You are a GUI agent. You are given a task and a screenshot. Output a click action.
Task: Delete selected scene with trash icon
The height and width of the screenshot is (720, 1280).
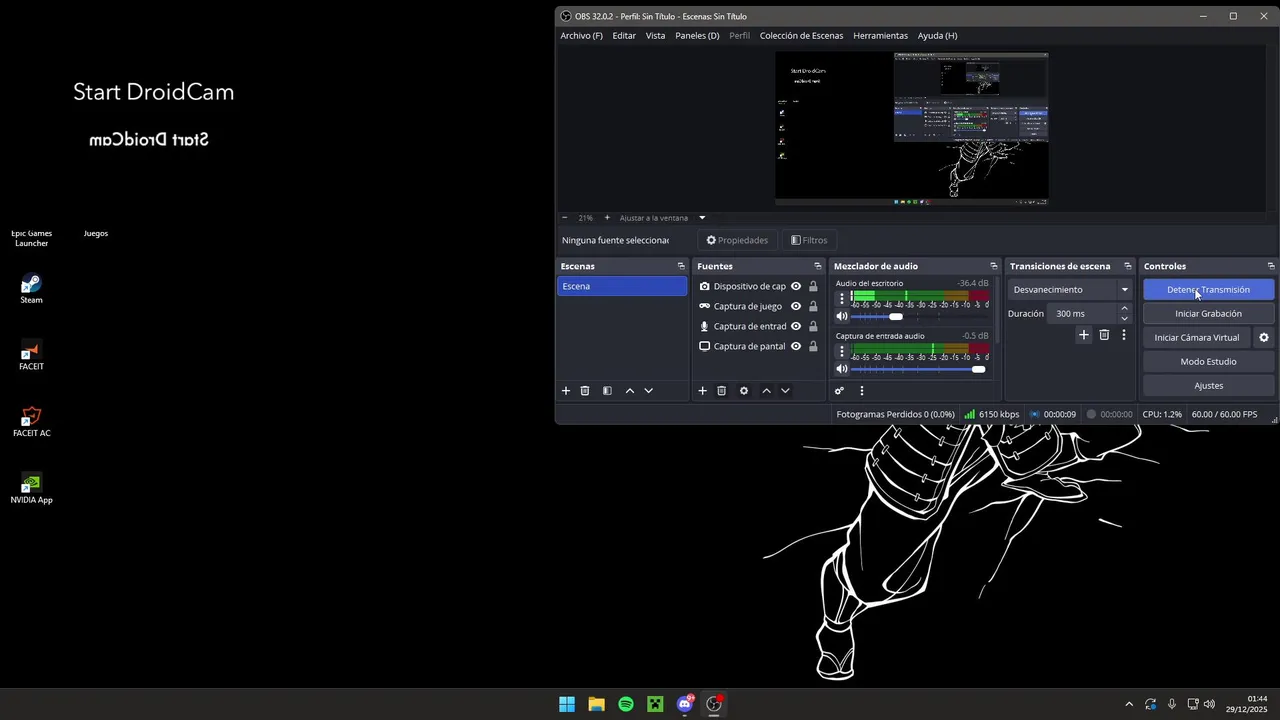(x=585, y=391)
